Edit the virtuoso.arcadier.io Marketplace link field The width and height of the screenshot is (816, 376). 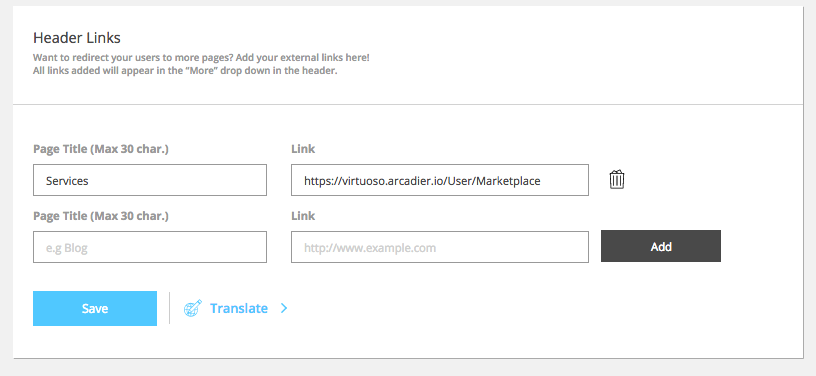pos(440,180)
